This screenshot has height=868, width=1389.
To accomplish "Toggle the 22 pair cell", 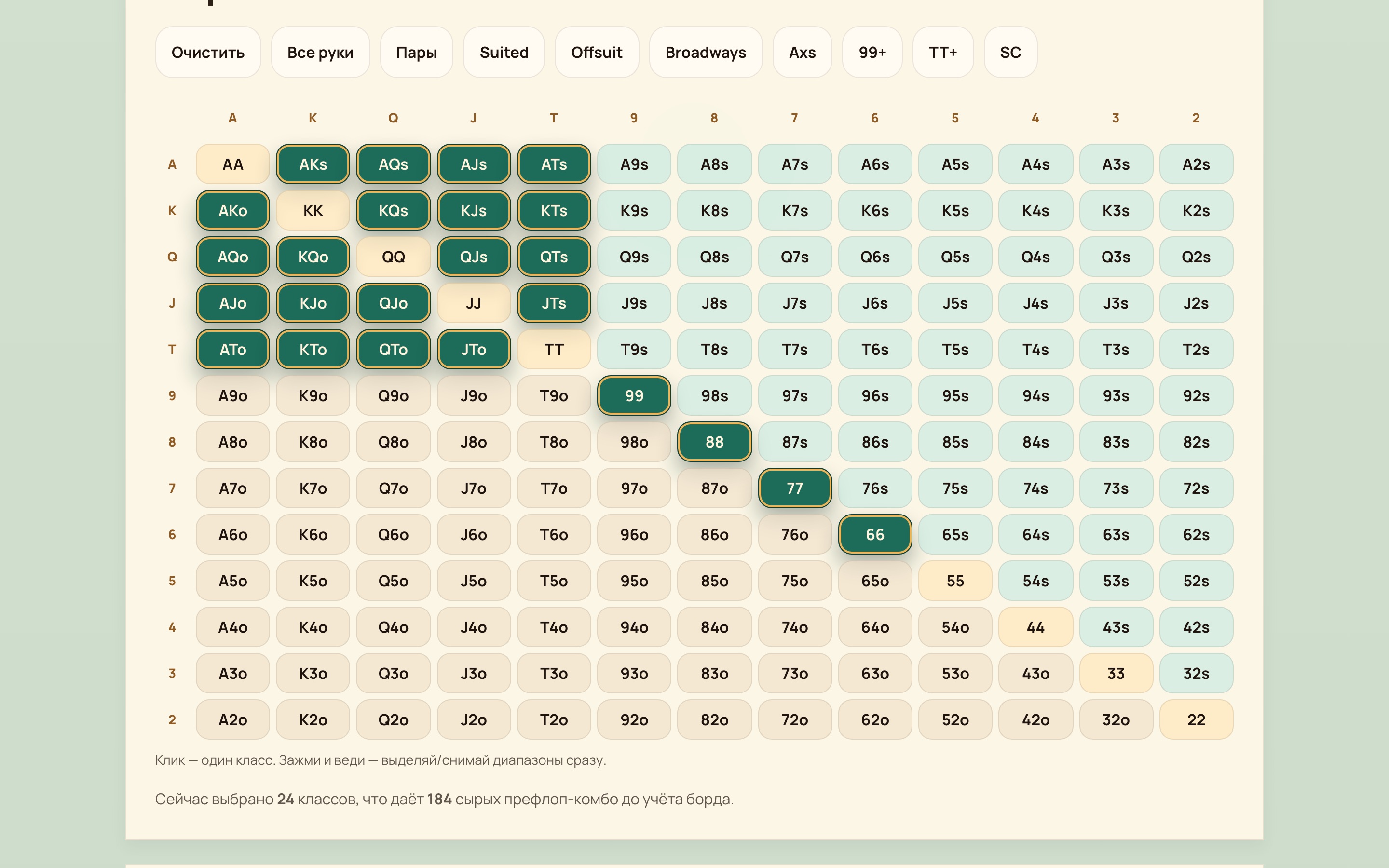I will click(x=1196, y=719).
